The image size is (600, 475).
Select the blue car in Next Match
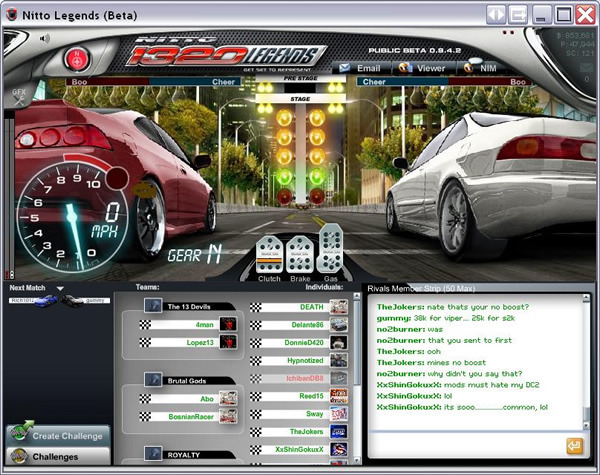pos(45,300)
